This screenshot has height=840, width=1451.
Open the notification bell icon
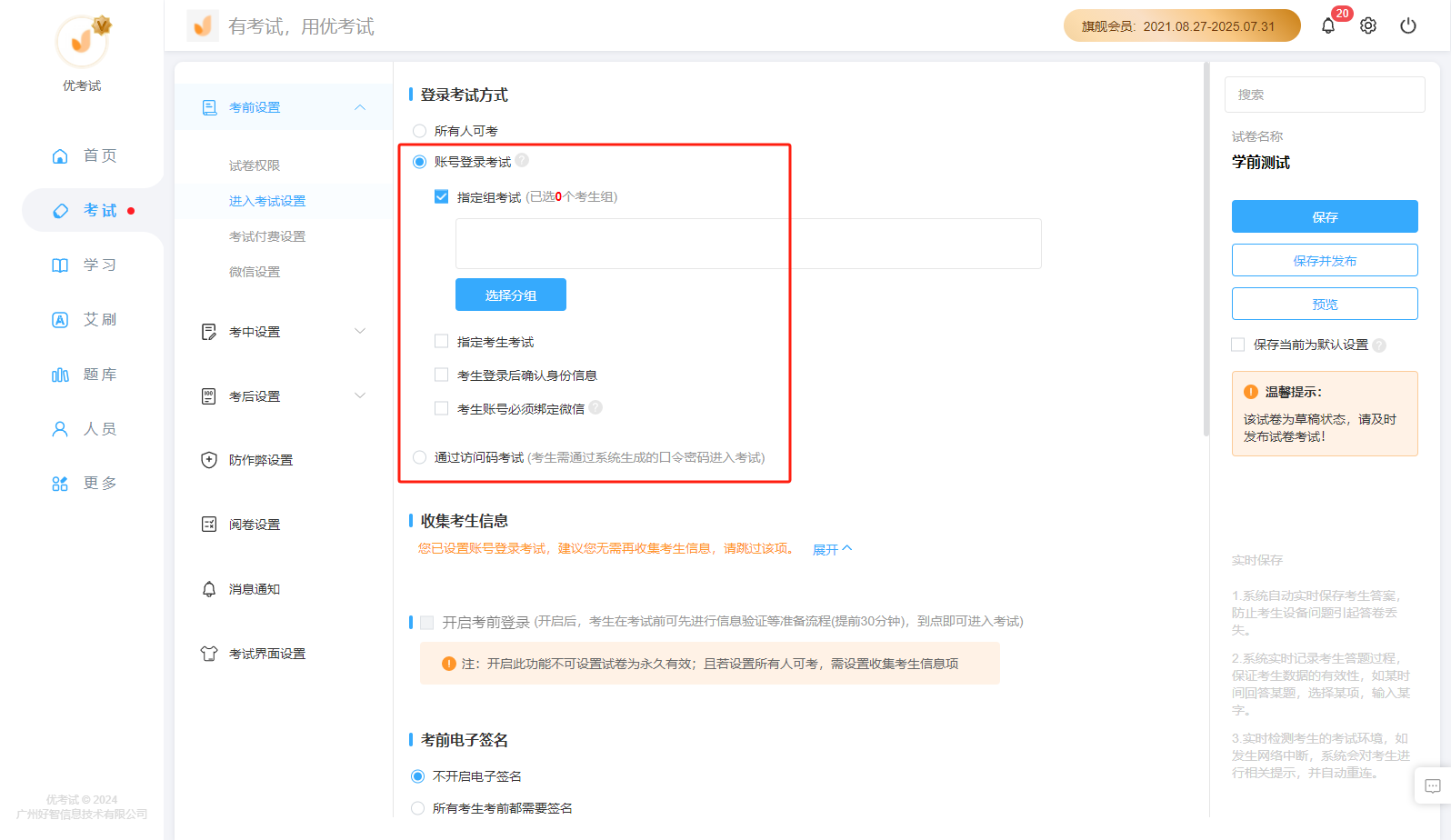point(1327,25)
